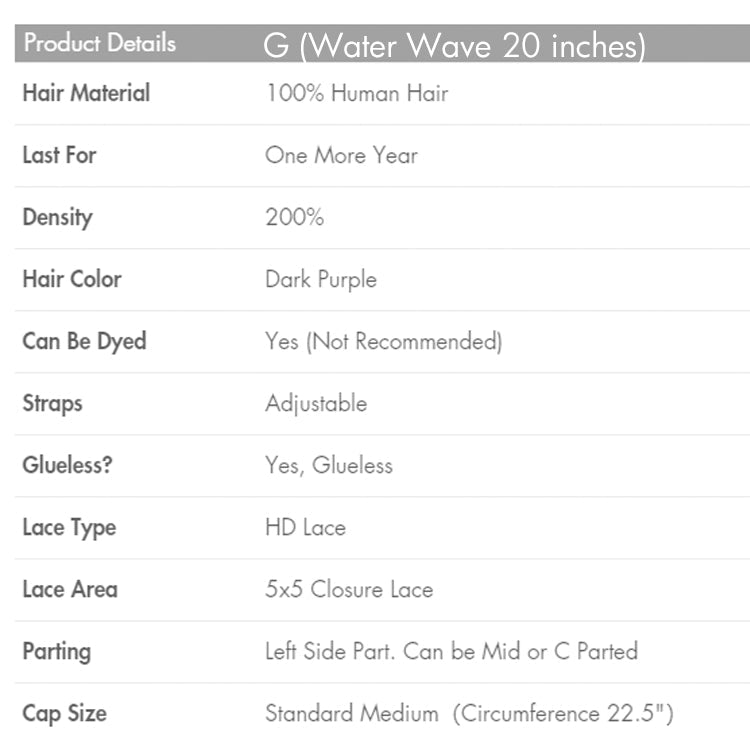The height and width of the screenshot is (750, 750).
Task: Select the Can Be Dyed label
Action: pyautogui.click(x=84, y=341)
